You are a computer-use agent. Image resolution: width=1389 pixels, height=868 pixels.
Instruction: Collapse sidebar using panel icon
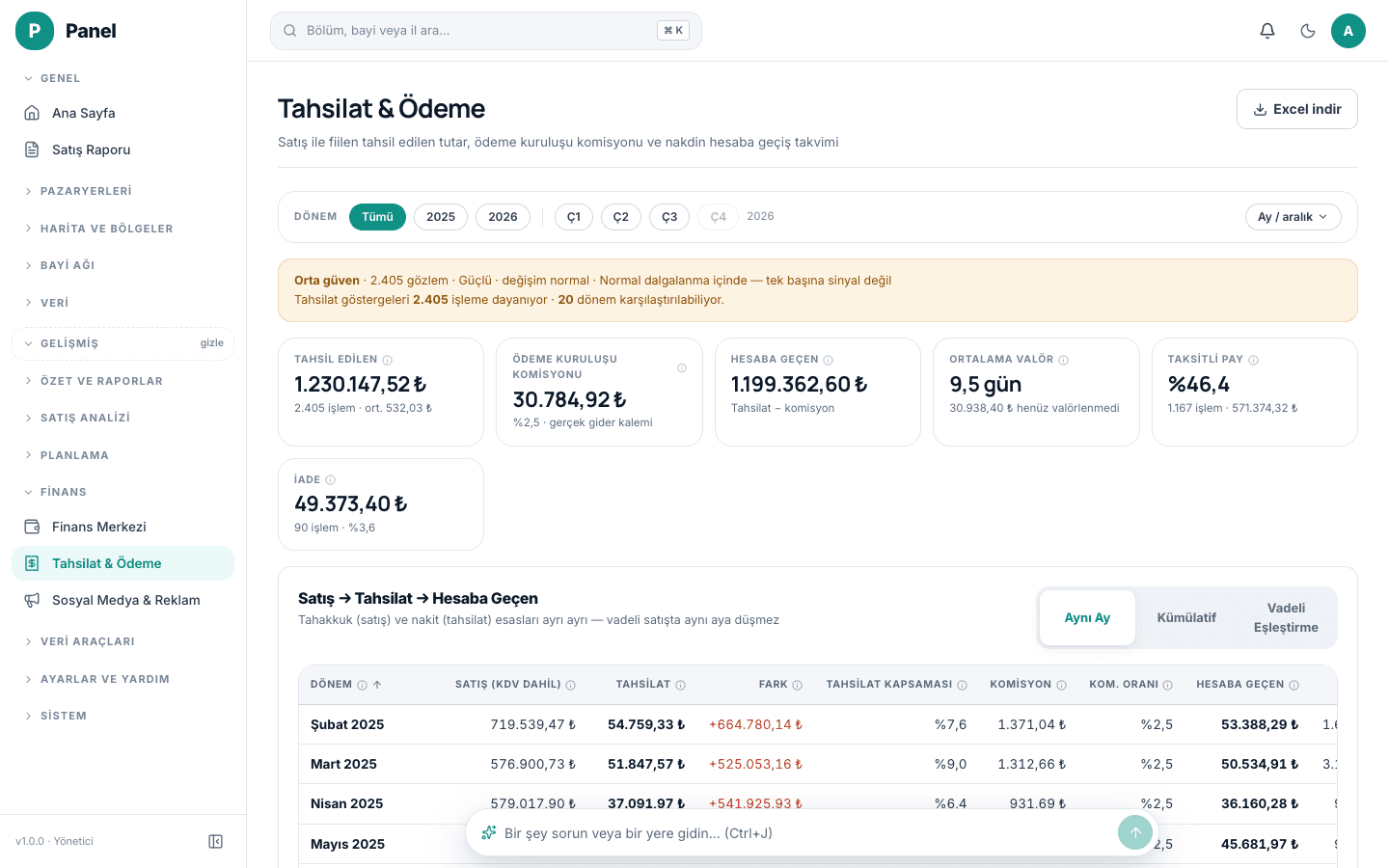point(216,841)
